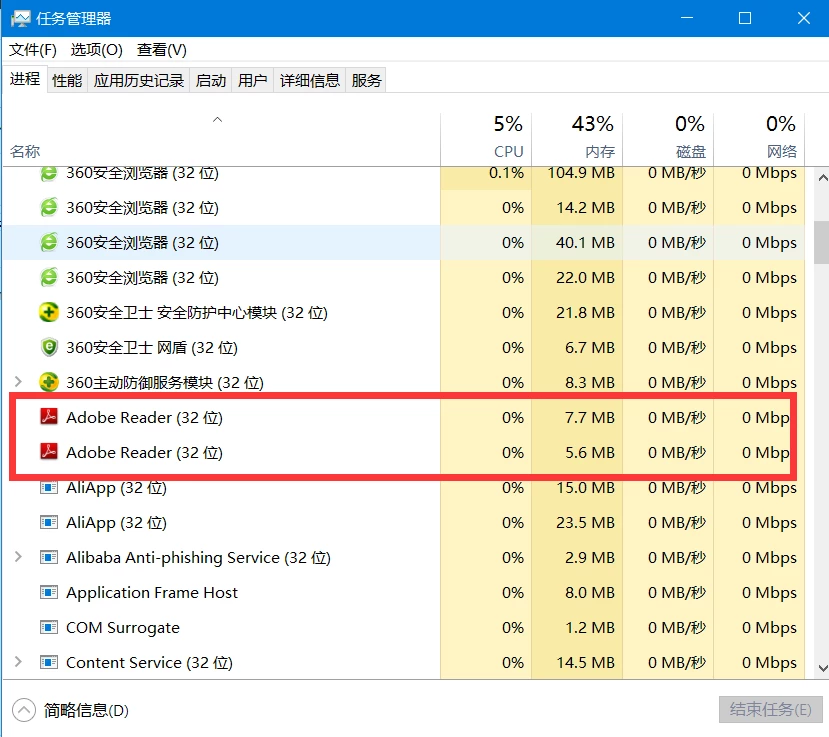Maximize the 任务管理器 window

point(745,18)
